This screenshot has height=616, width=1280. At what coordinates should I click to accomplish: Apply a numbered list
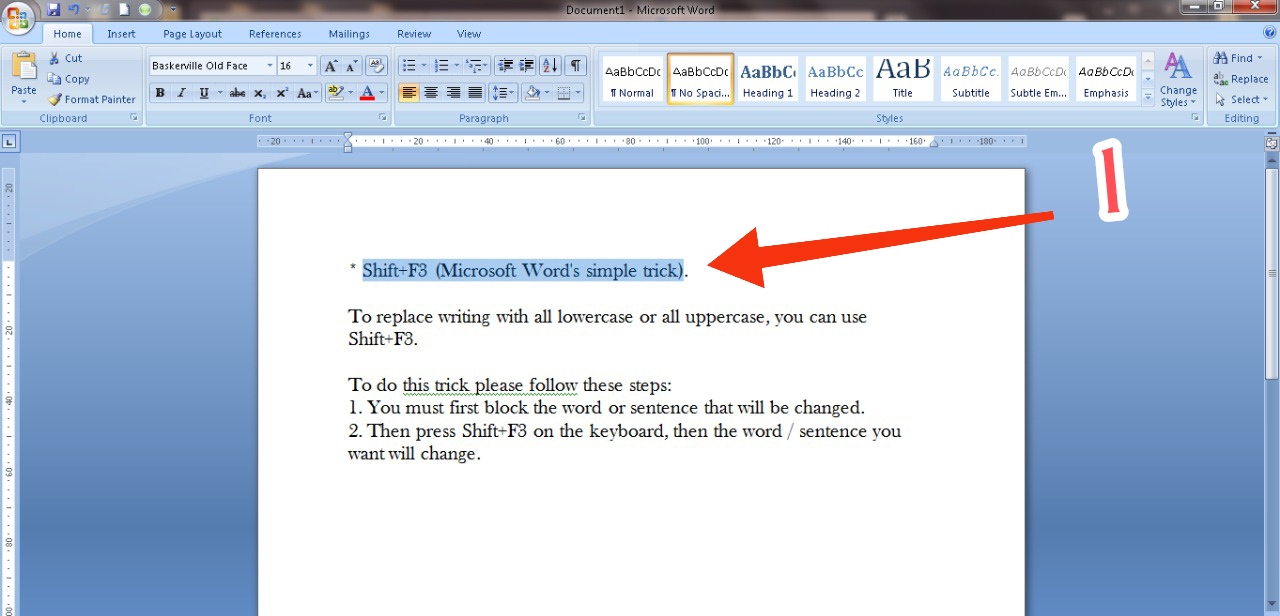(x=441, y=66)
